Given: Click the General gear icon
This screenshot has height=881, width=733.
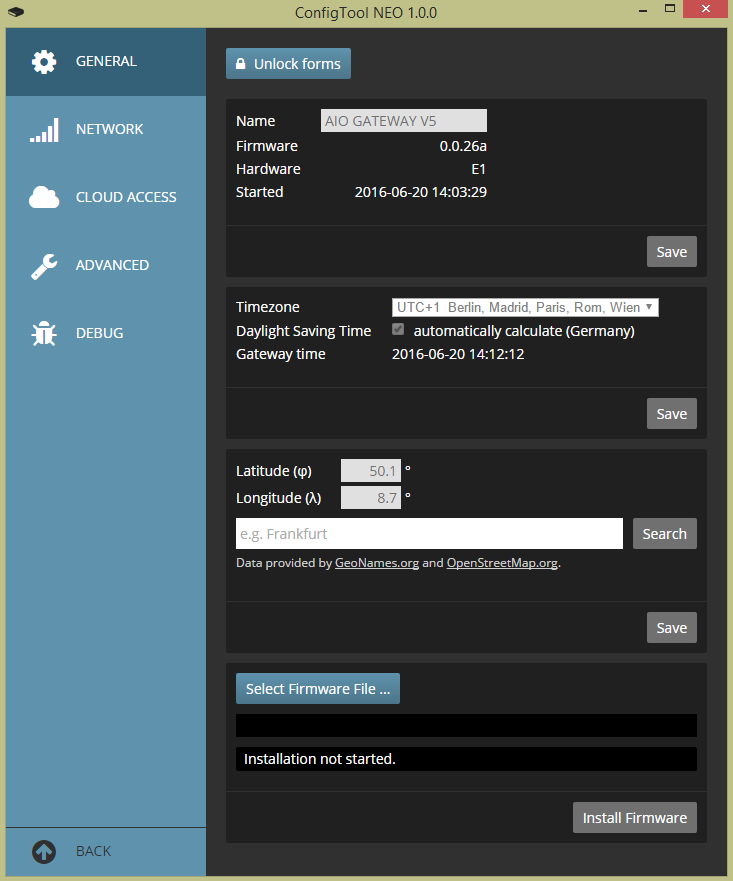Looking at the screenshot, I should (44, 62).
